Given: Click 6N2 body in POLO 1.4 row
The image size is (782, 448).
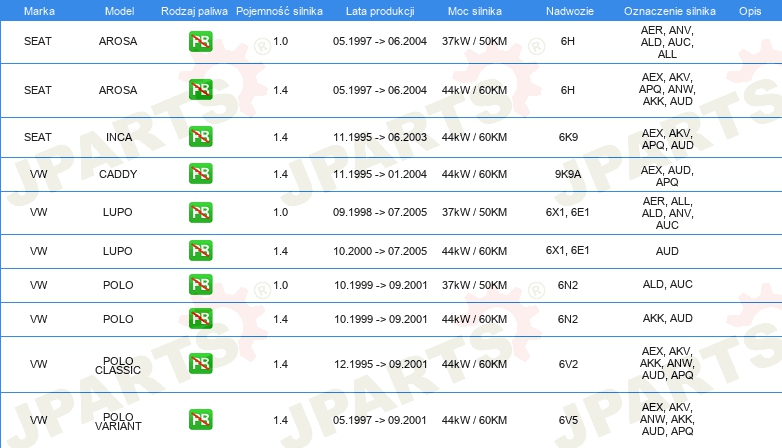Looking at the screenshot, I should [x=568, y=319].
